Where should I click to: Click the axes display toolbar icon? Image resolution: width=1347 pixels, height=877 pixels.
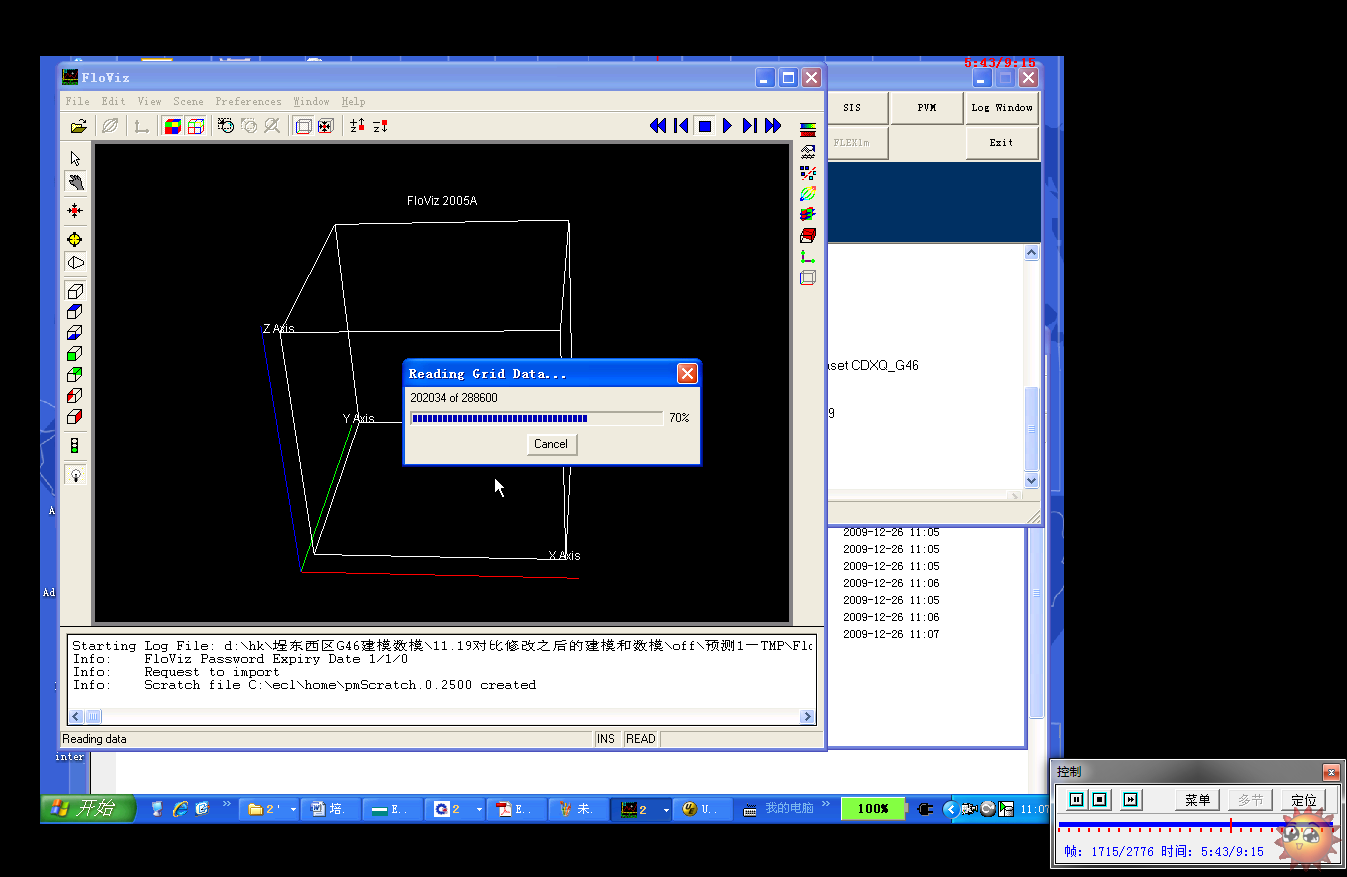141,126
